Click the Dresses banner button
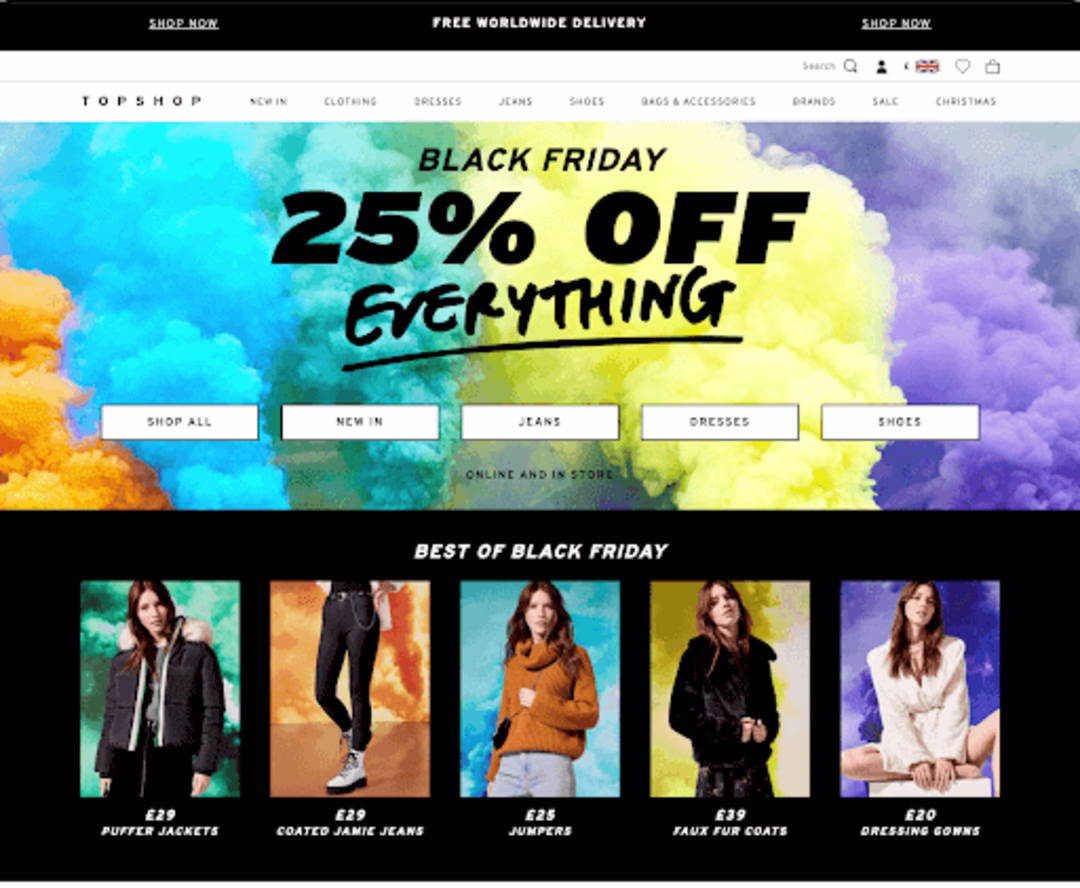 720,422
